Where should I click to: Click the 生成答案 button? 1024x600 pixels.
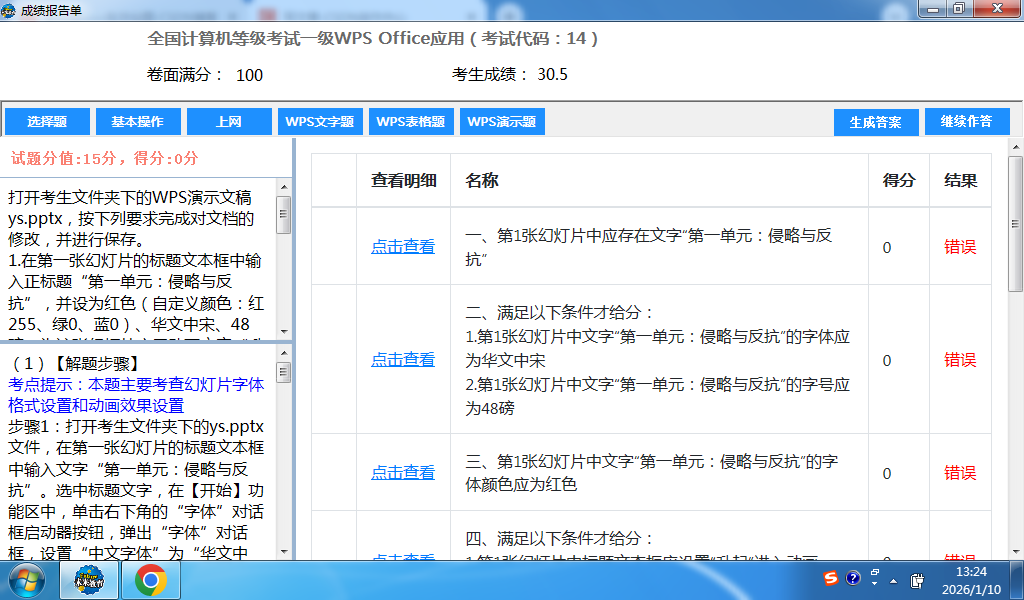pos(876,122)
